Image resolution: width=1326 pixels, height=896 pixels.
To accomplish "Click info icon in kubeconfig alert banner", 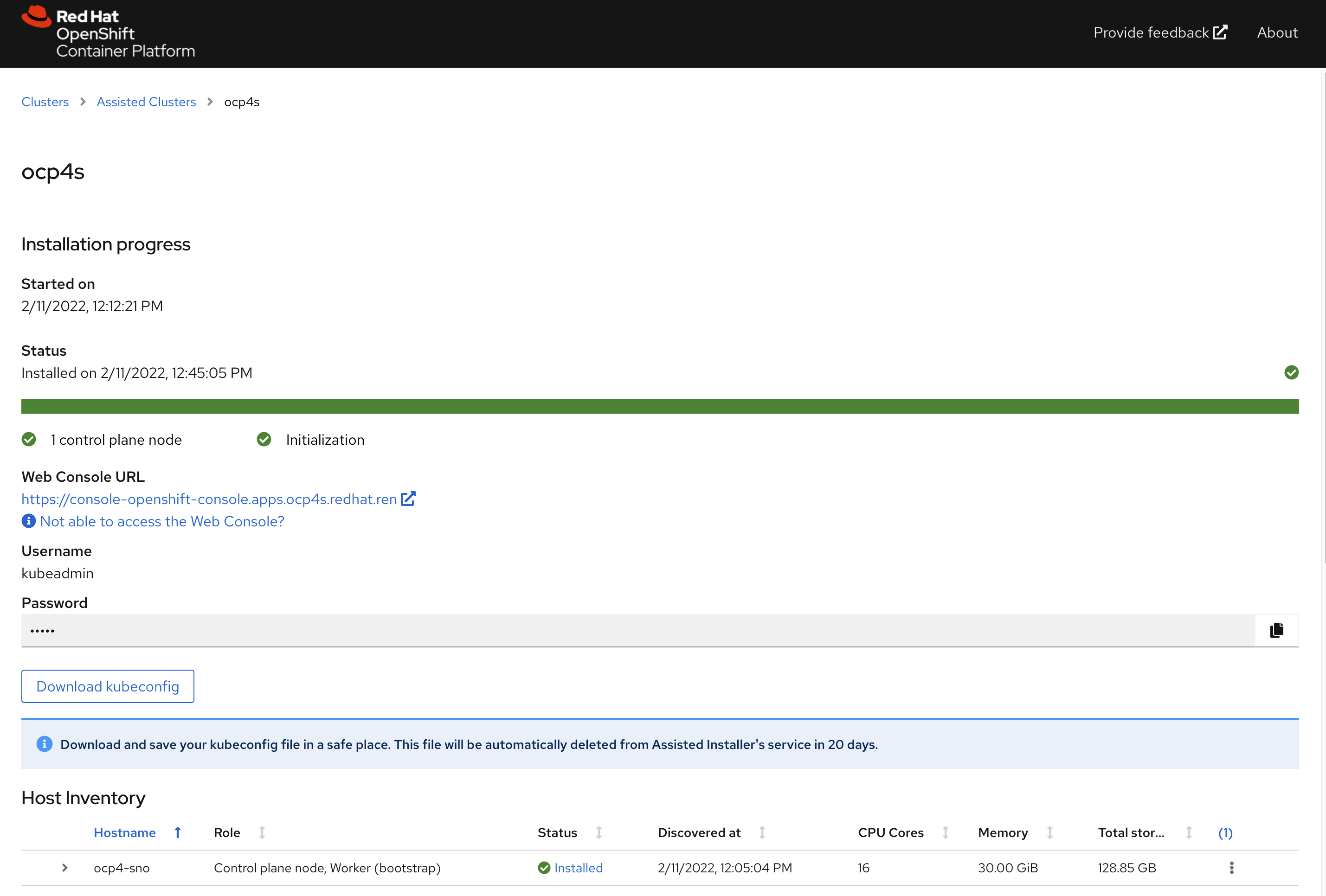I will pyautogui.click(x=44, y=744).
